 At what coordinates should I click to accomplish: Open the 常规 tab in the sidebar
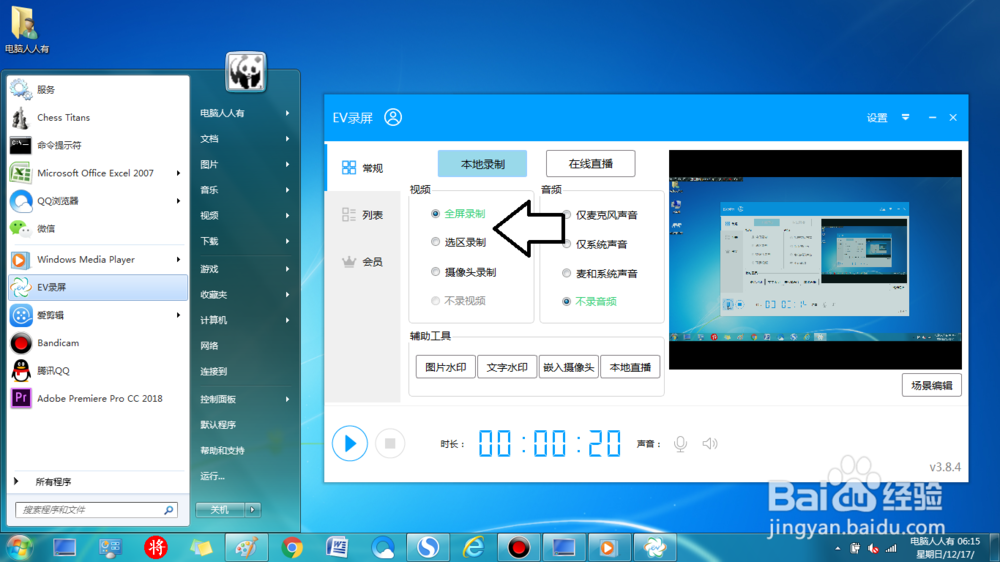363,168
